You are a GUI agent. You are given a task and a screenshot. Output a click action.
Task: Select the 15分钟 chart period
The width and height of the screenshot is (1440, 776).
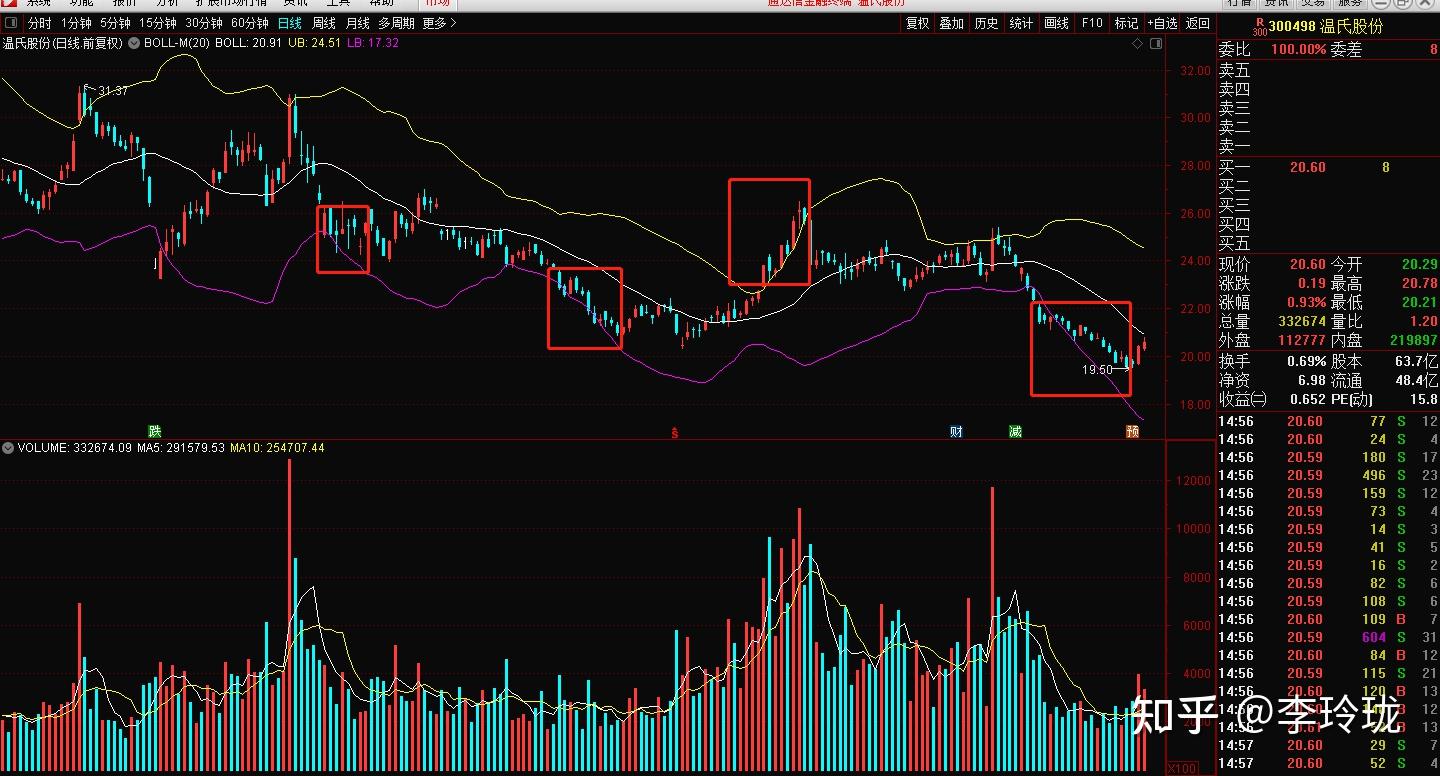tap(158, 23)
